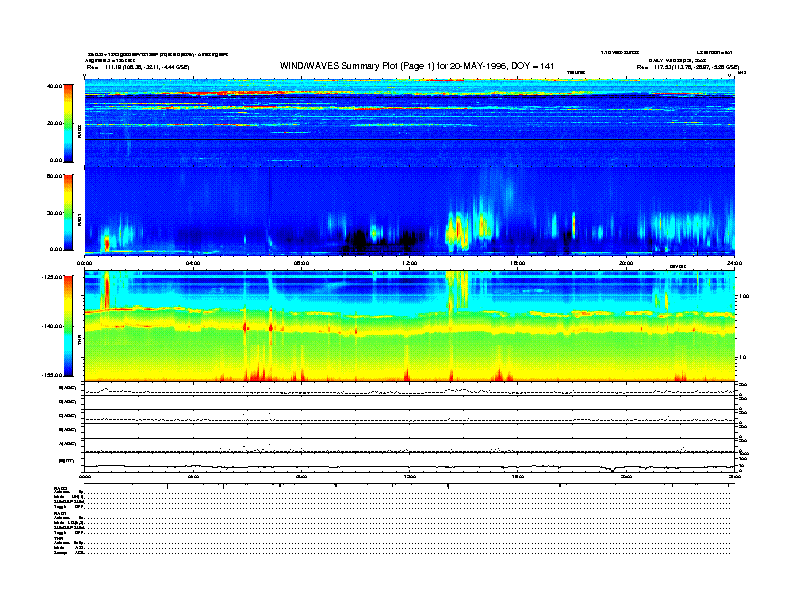Screen dimensions: 792x612
Task: Select the 30.00 label on RAD1 scale
Action: (54, 213)
